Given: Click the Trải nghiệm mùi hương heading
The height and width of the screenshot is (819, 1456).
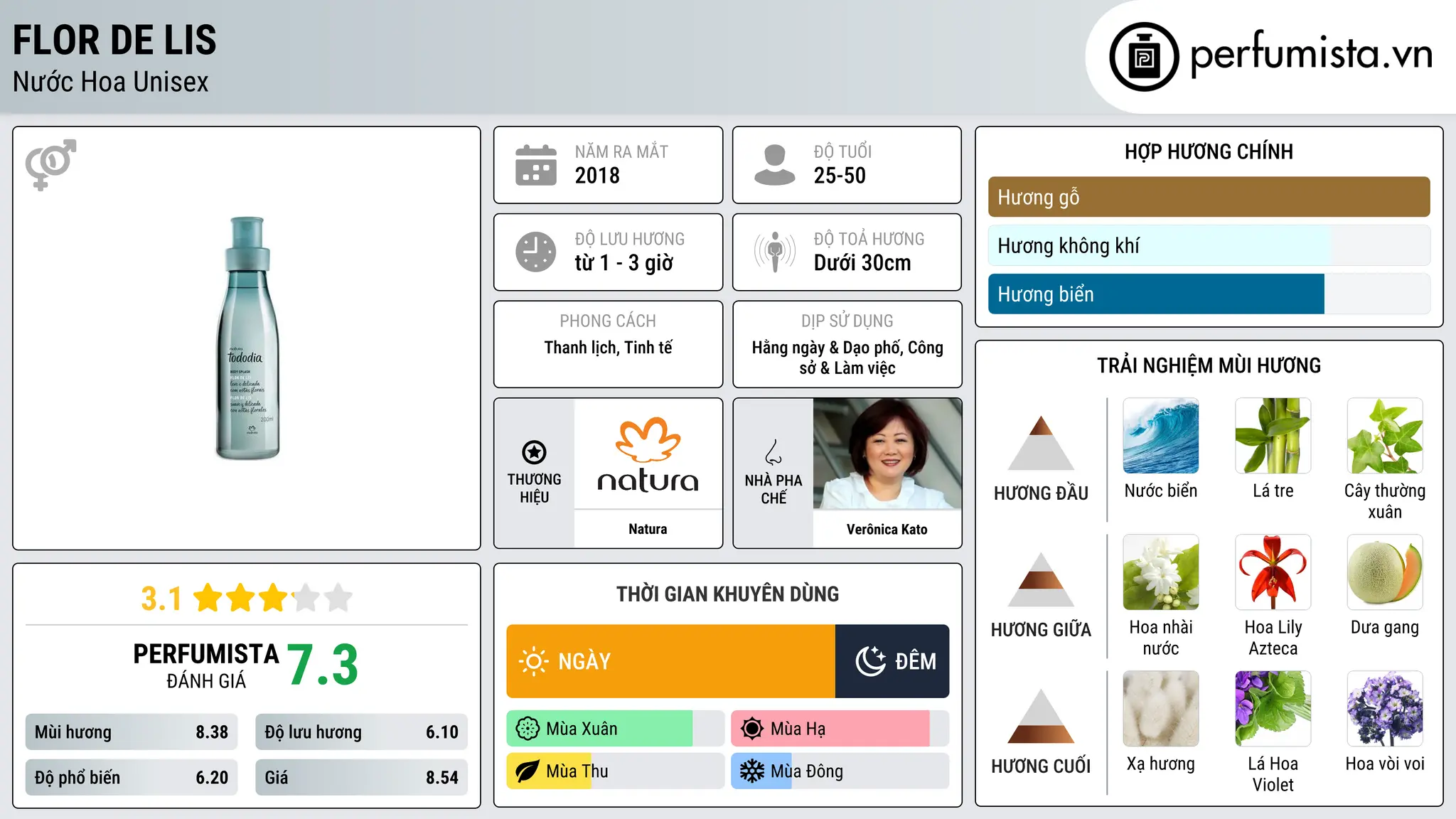Looking at the screenshot, I should coord(1209,365).
